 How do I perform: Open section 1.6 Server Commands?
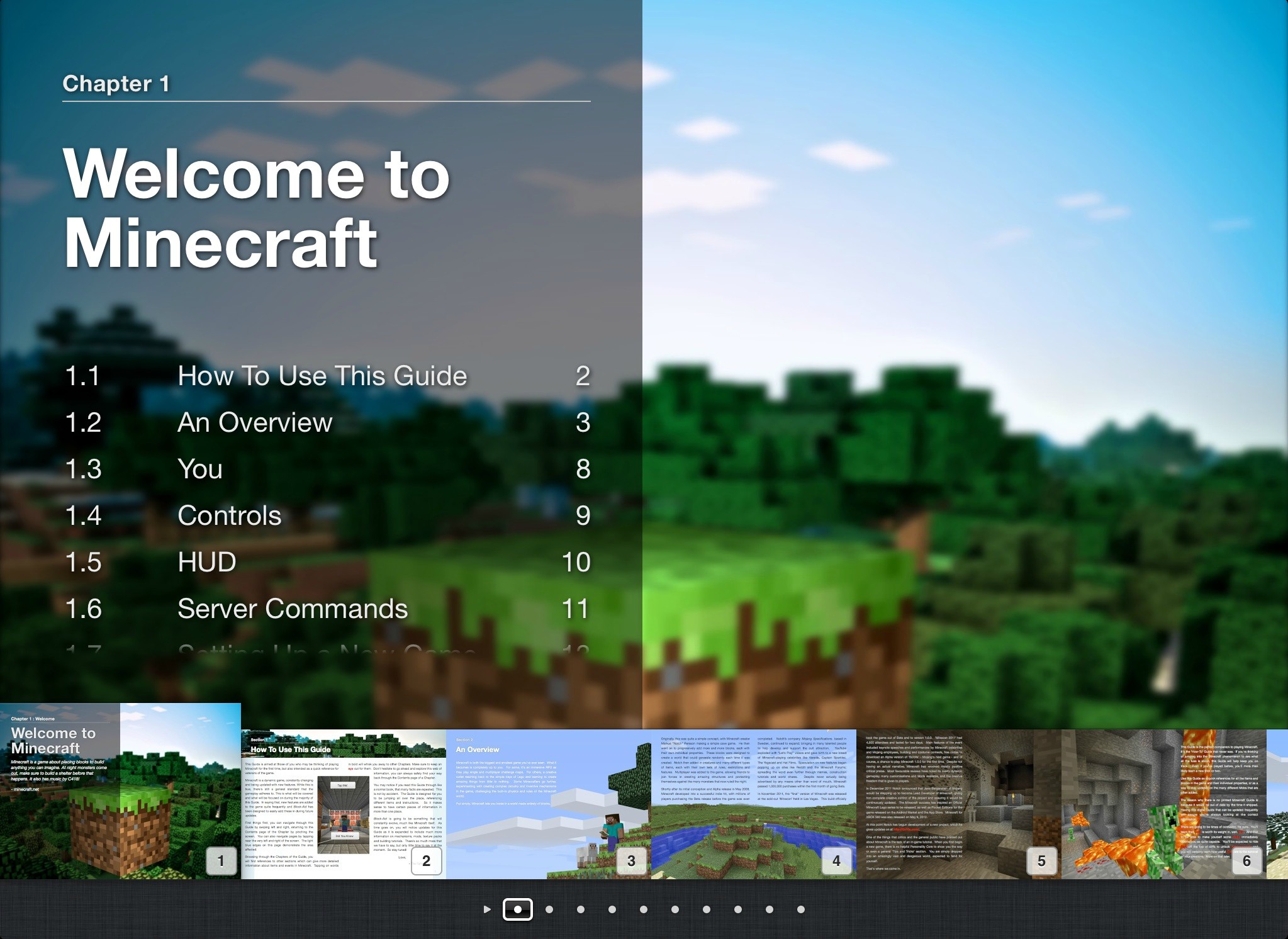(x=327, y=609)
